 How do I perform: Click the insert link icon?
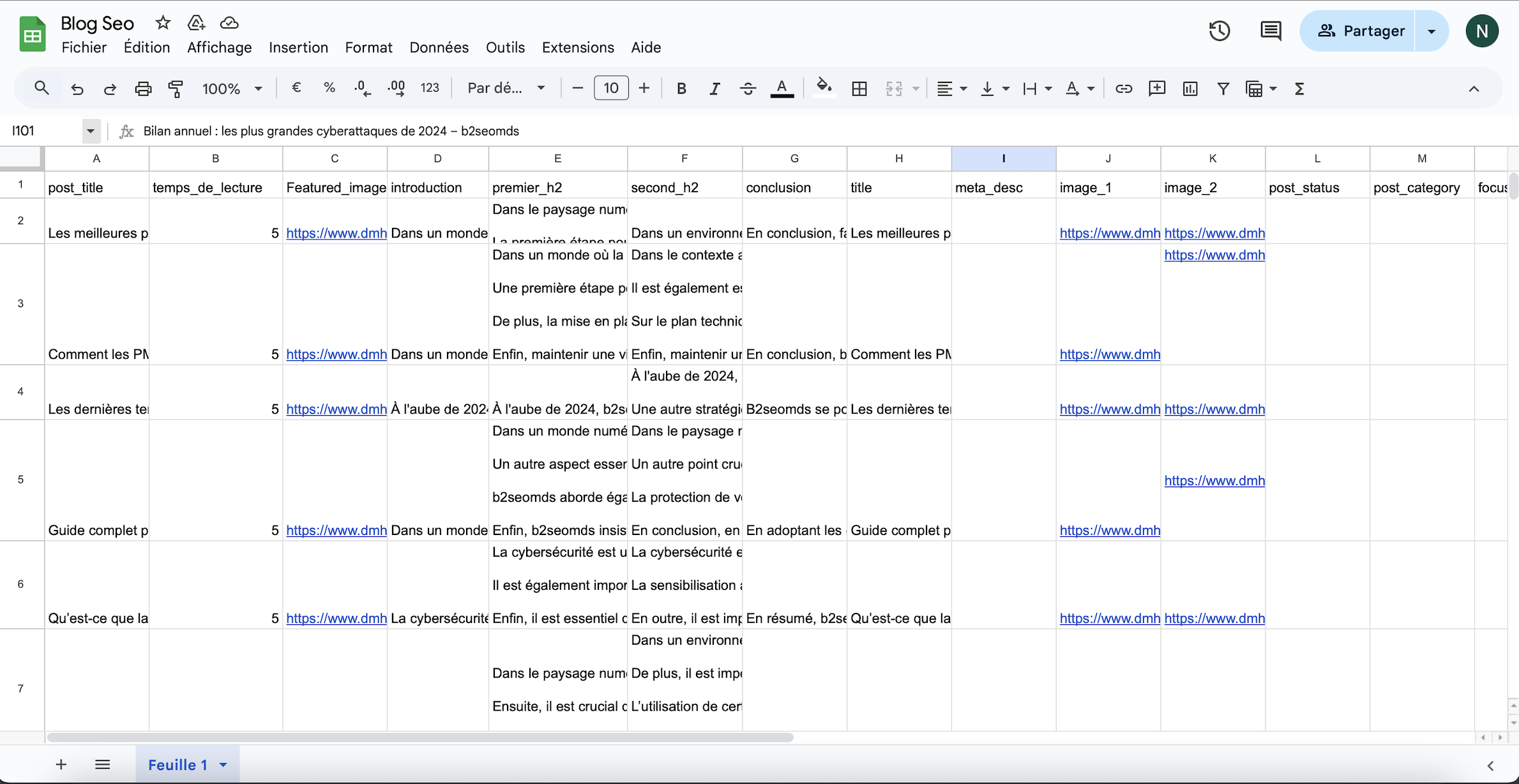(x=1123, y=89)
